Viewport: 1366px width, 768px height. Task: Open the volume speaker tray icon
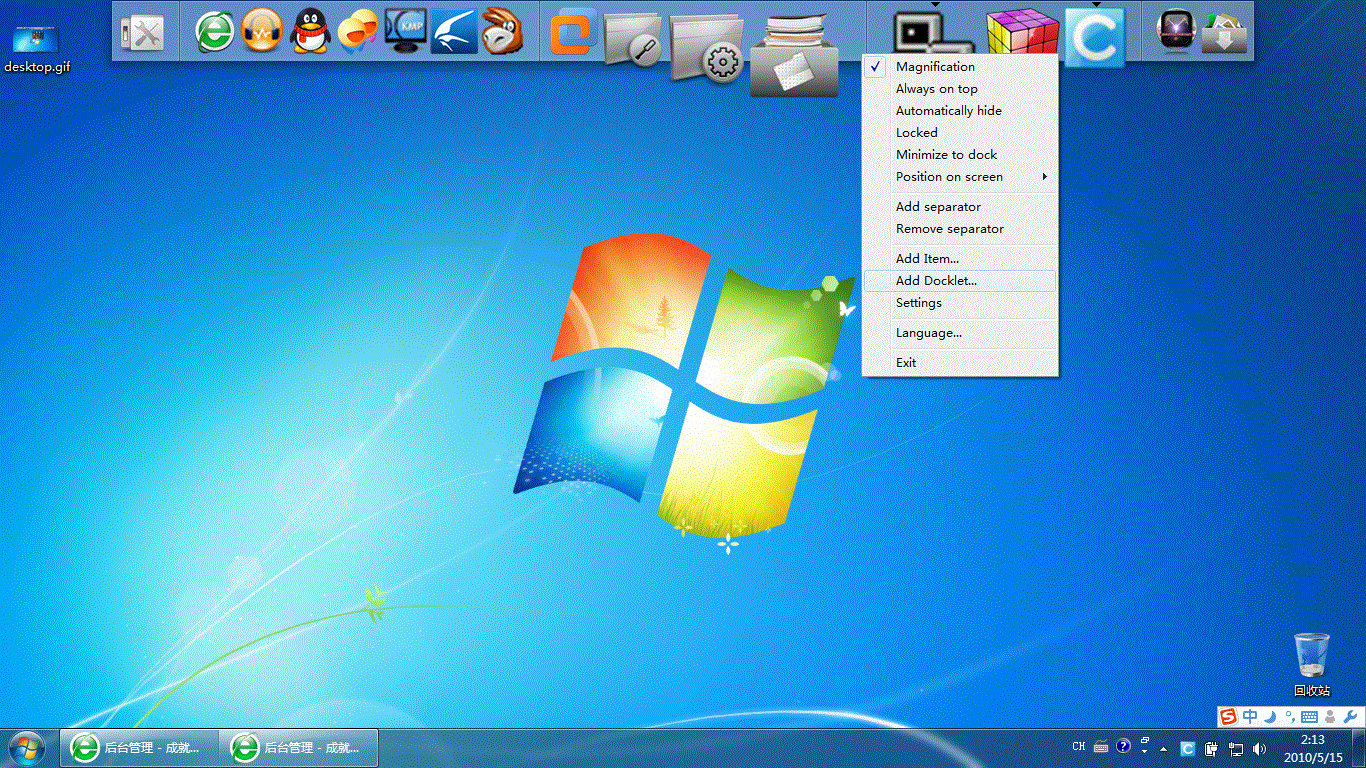[x=1259, y=748]
